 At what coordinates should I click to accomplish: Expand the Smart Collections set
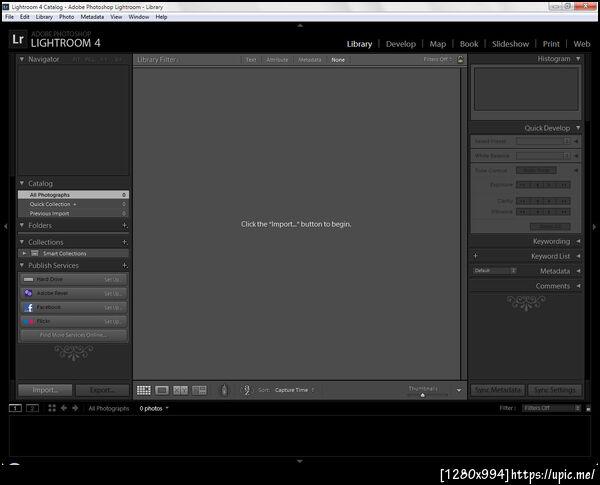click(24, 253)
